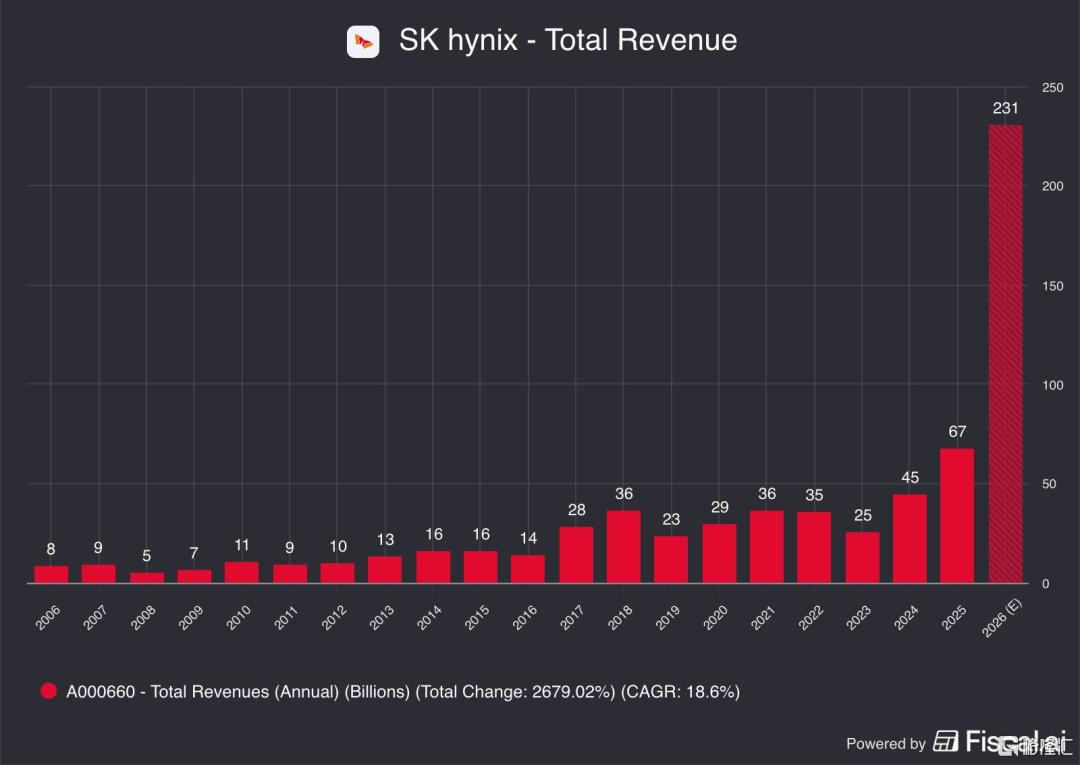Screen dimensions: 1080x765
Task: Click the 25 value label
Action: (x=862, y=515)
